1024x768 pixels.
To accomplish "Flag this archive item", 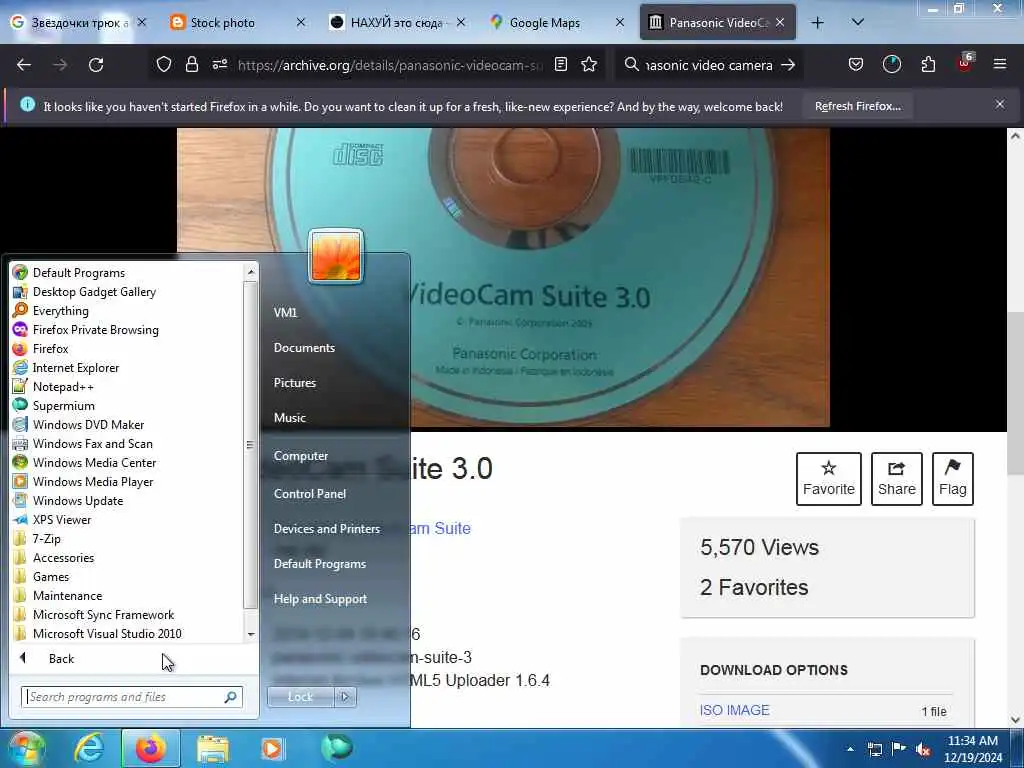I will pyautogui.click(x=952, y=479).
